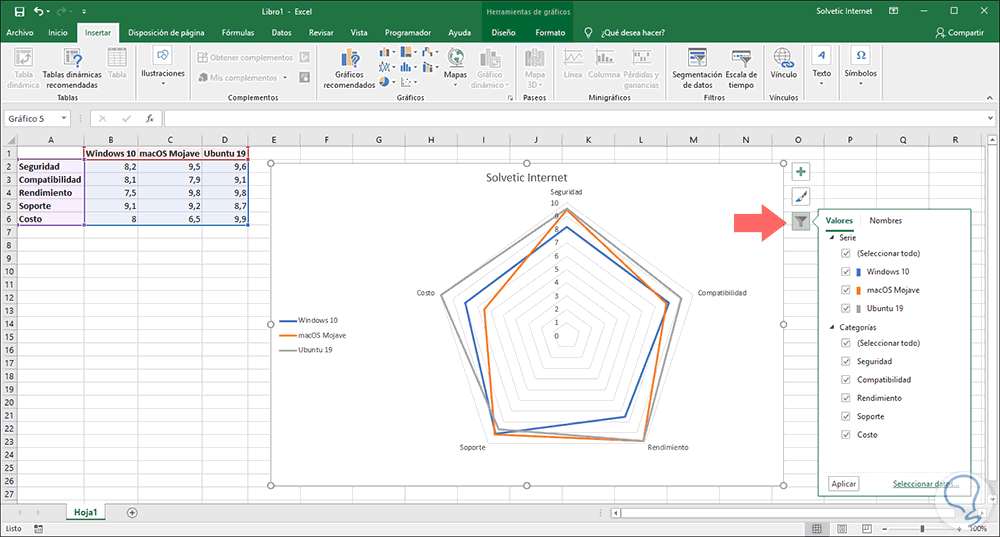Click the Aplicar button

(843, 483)
